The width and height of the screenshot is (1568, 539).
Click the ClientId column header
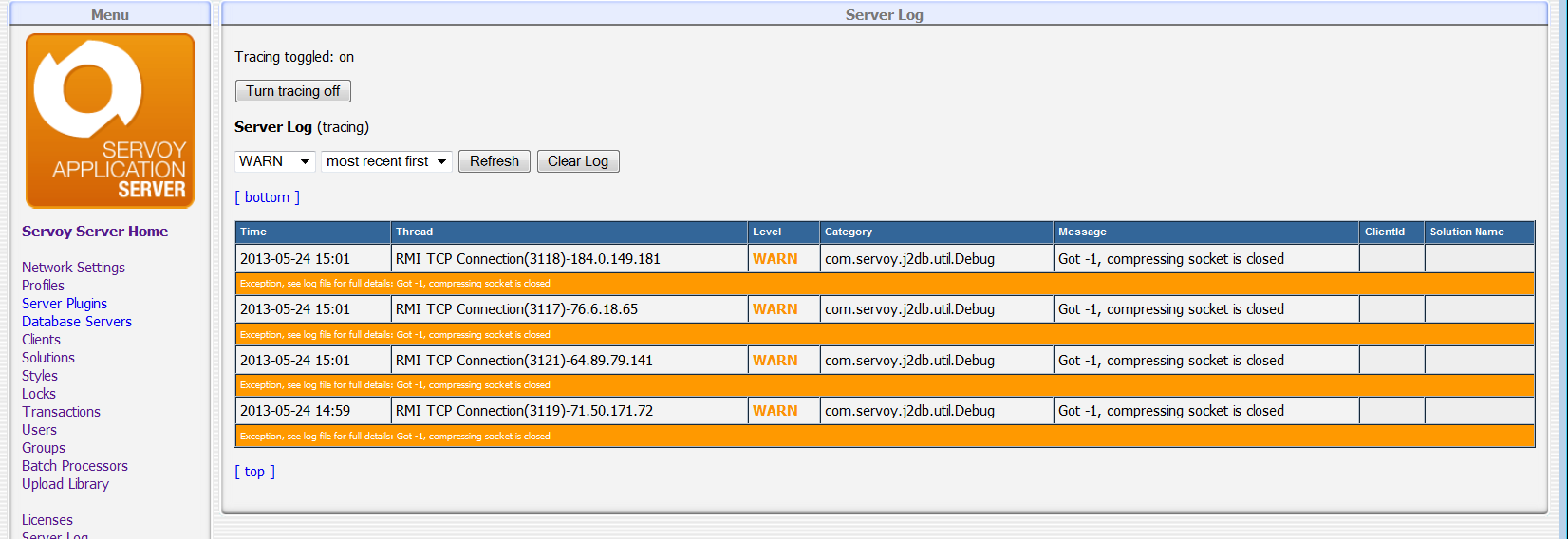click(x=1391, y=232)
